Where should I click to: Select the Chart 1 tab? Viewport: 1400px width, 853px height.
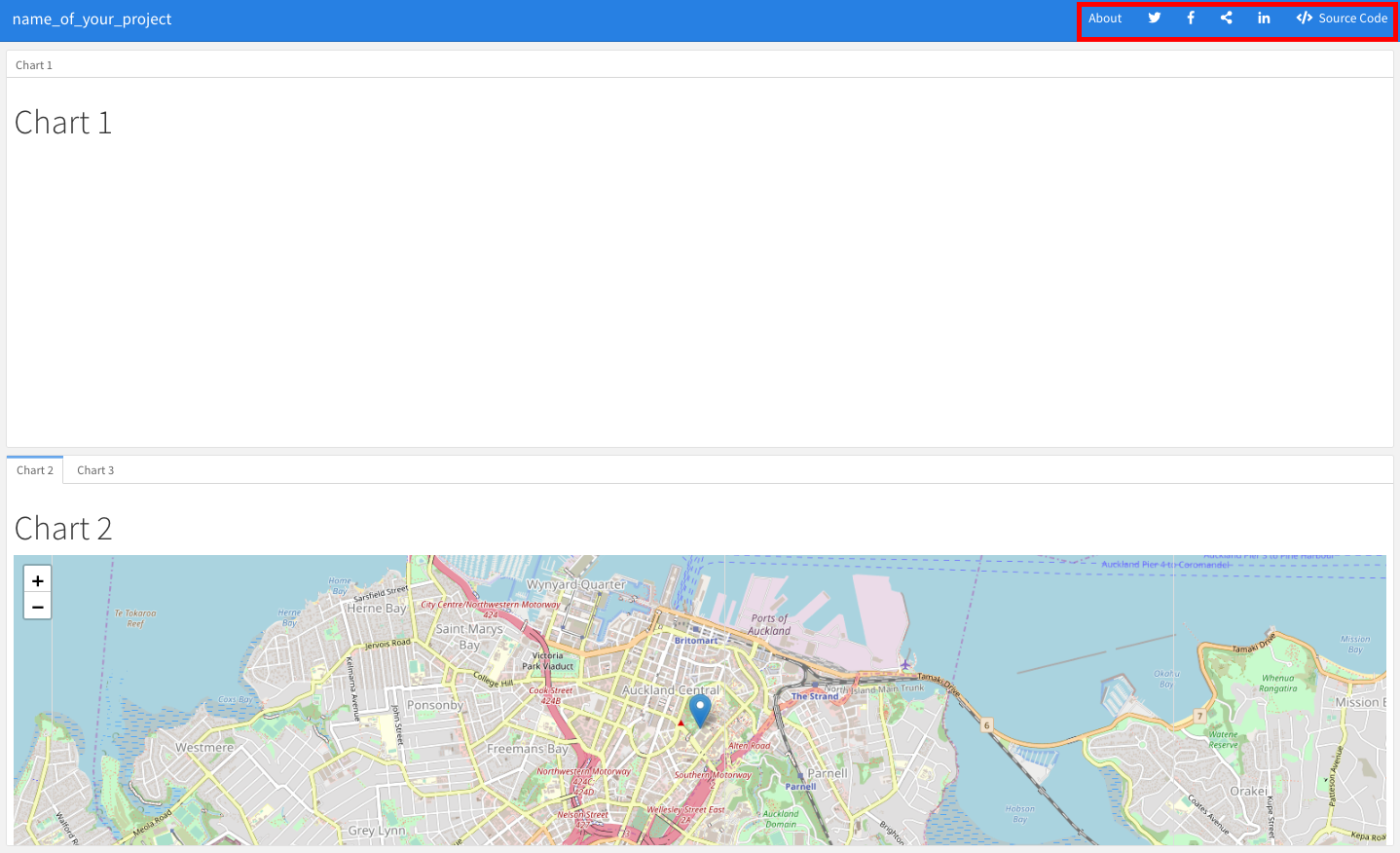[x=34, y=65]
